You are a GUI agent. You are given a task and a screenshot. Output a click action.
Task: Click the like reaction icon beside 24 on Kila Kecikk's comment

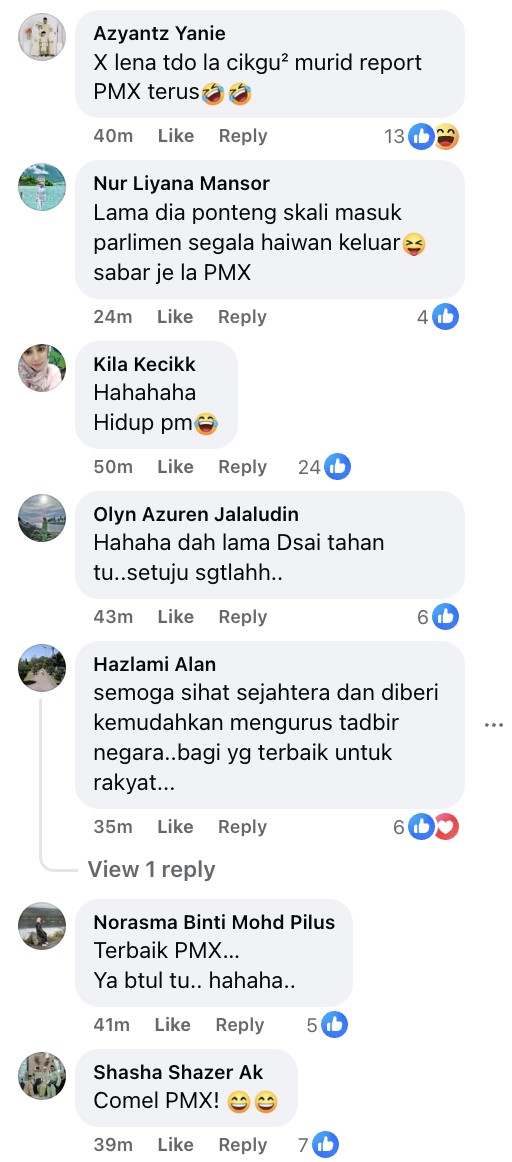point(338,467)
